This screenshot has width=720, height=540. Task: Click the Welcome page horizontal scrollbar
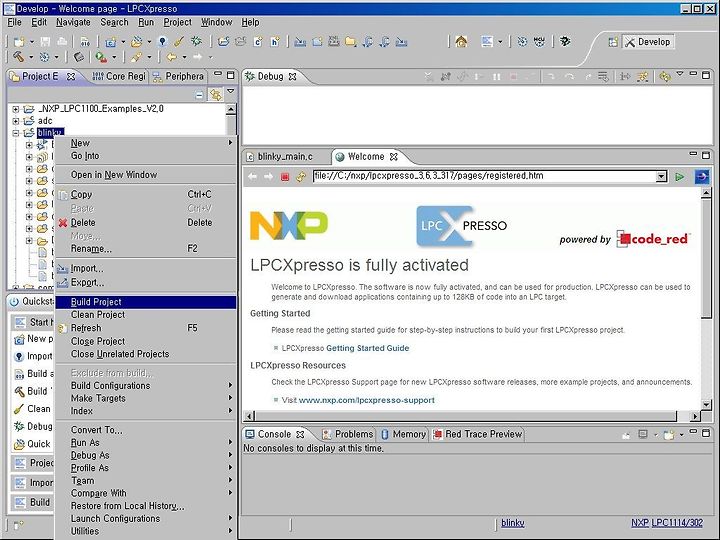click(x=466, y=416)
